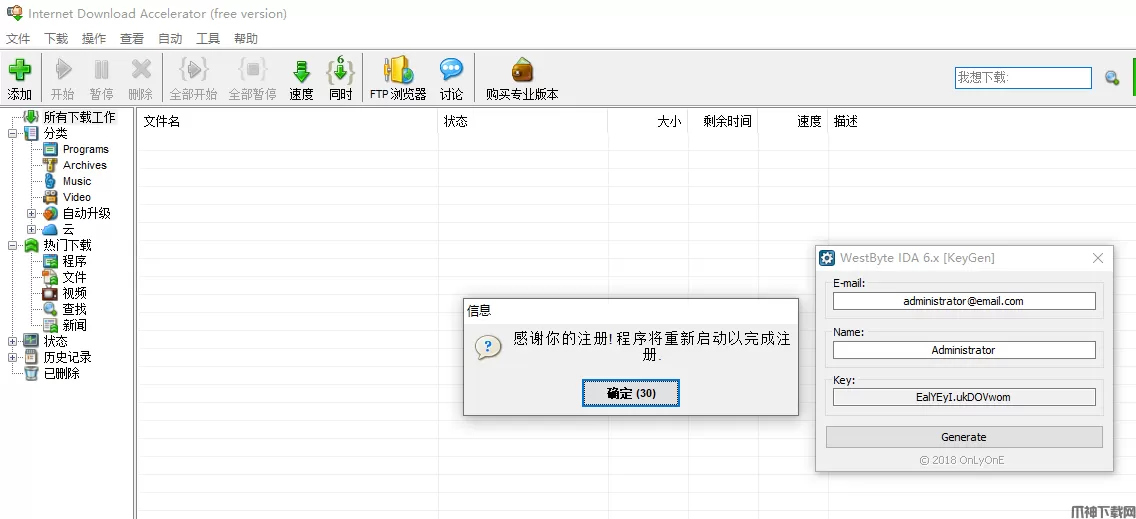Open the Discussion chat icon
The image size is (1136, 519).
[451, 70]
